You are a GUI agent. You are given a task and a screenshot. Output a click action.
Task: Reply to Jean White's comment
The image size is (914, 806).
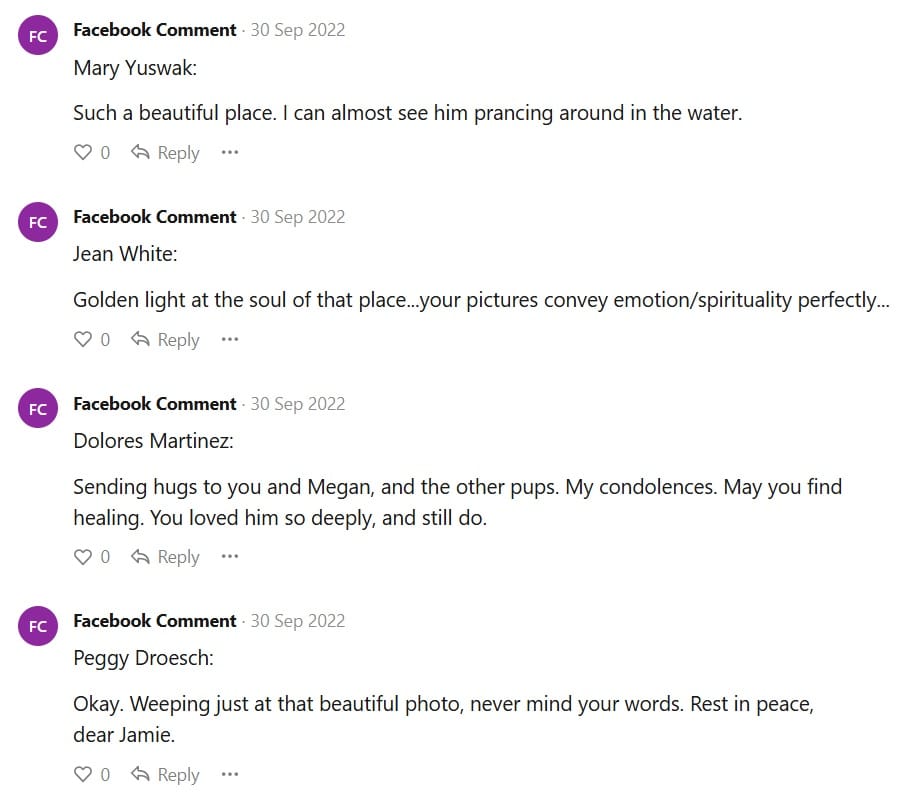coord(166,340)
